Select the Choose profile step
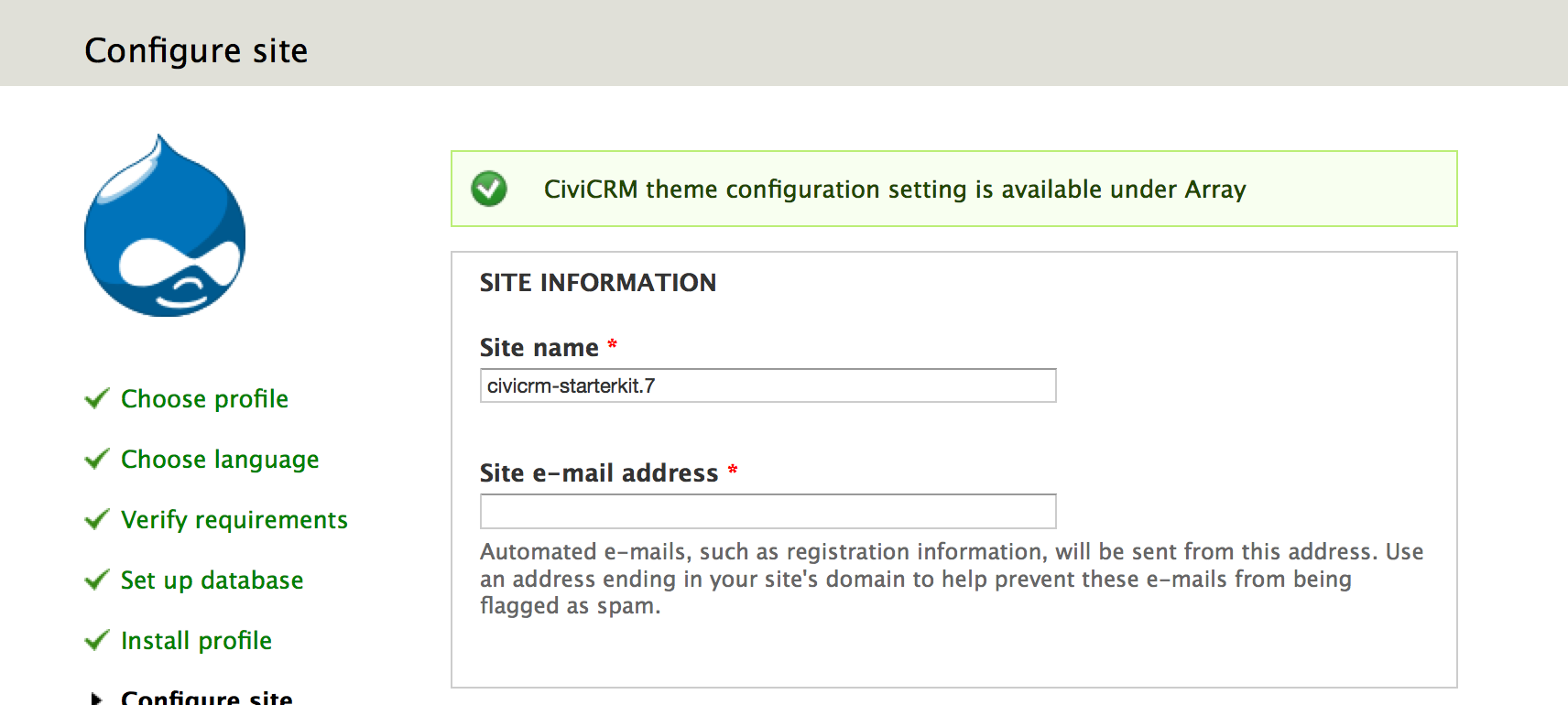The image size is (1568, 705). coord(204,399)
